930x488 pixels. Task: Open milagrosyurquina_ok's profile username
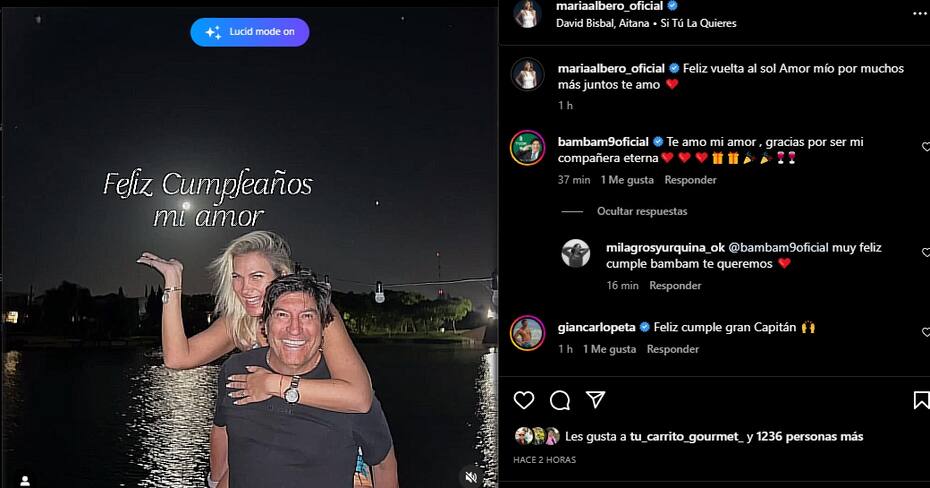pyautogui.click(x=665, y=248)
